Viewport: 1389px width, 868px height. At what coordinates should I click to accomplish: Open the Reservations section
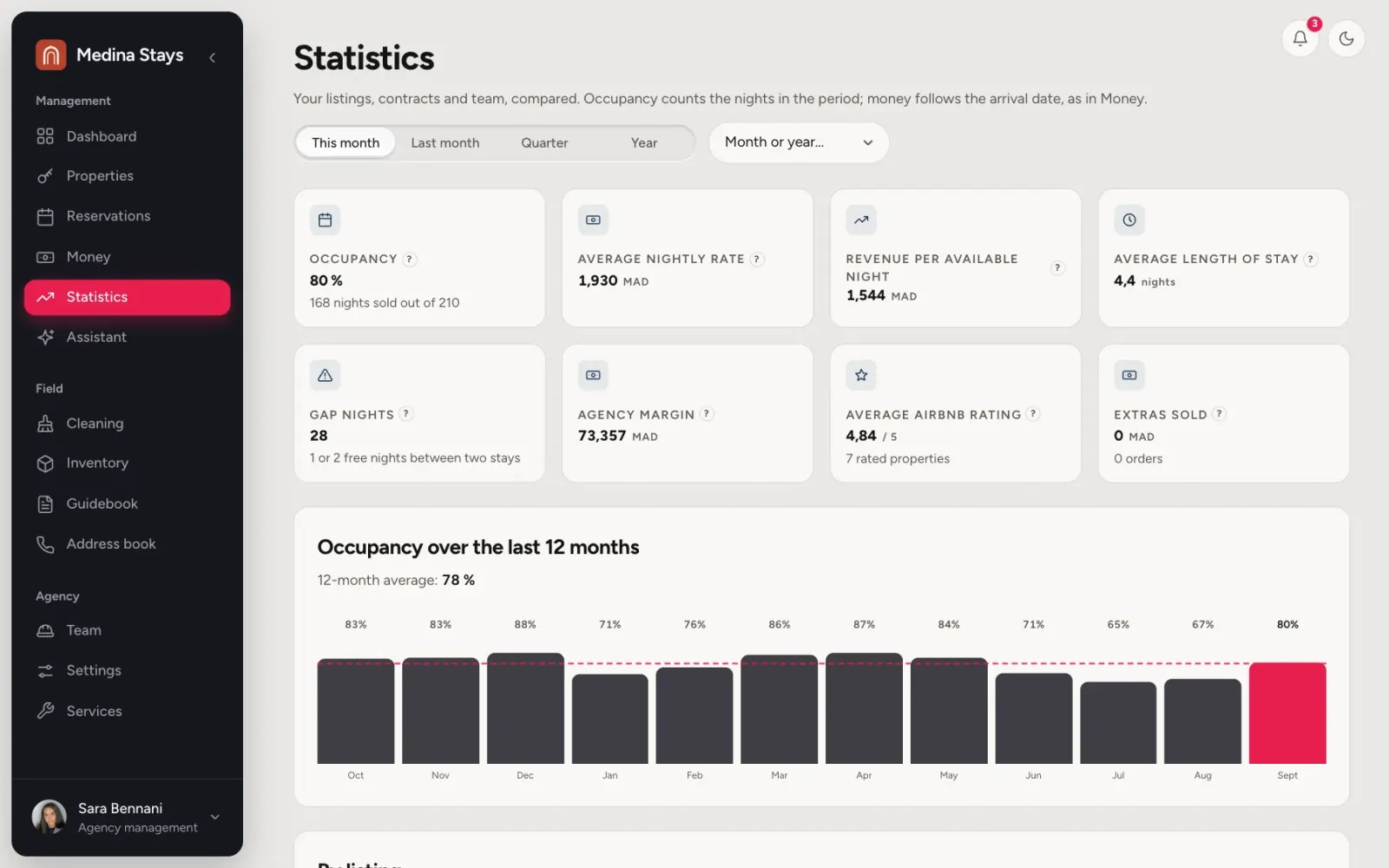click(127, 216)
